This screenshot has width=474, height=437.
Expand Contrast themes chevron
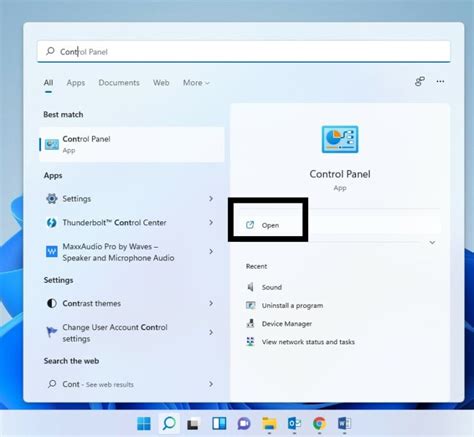(x=211, y=303)
